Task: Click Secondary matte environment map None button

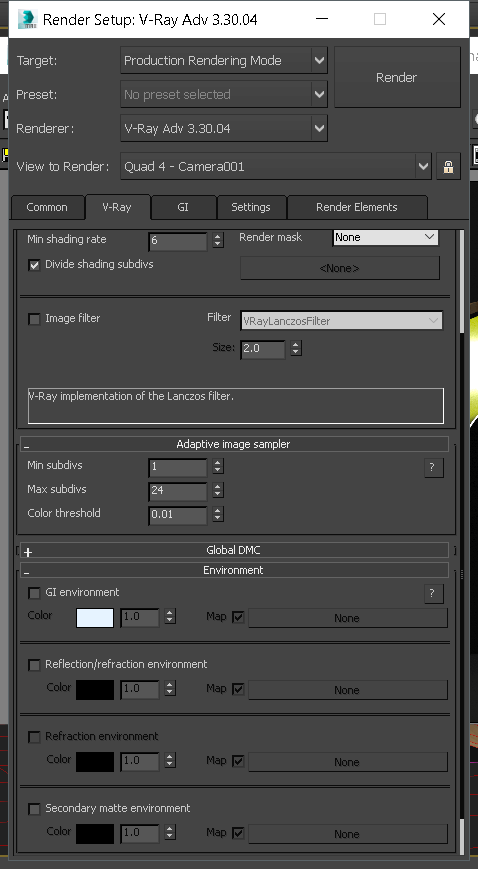Action: (x=347, y=834)
